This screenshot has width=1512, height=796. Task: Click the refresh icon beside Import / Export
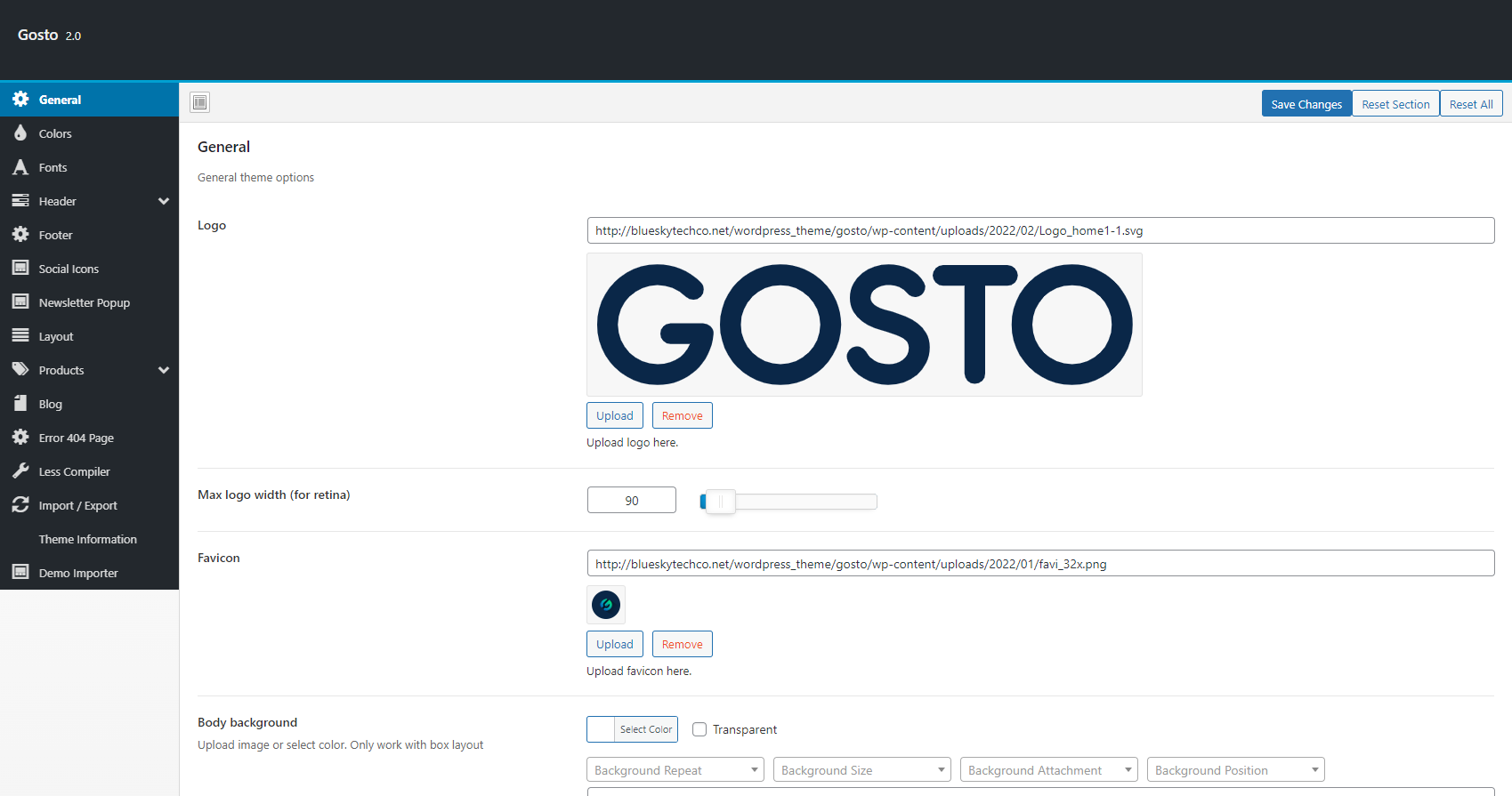coord(20,505)
